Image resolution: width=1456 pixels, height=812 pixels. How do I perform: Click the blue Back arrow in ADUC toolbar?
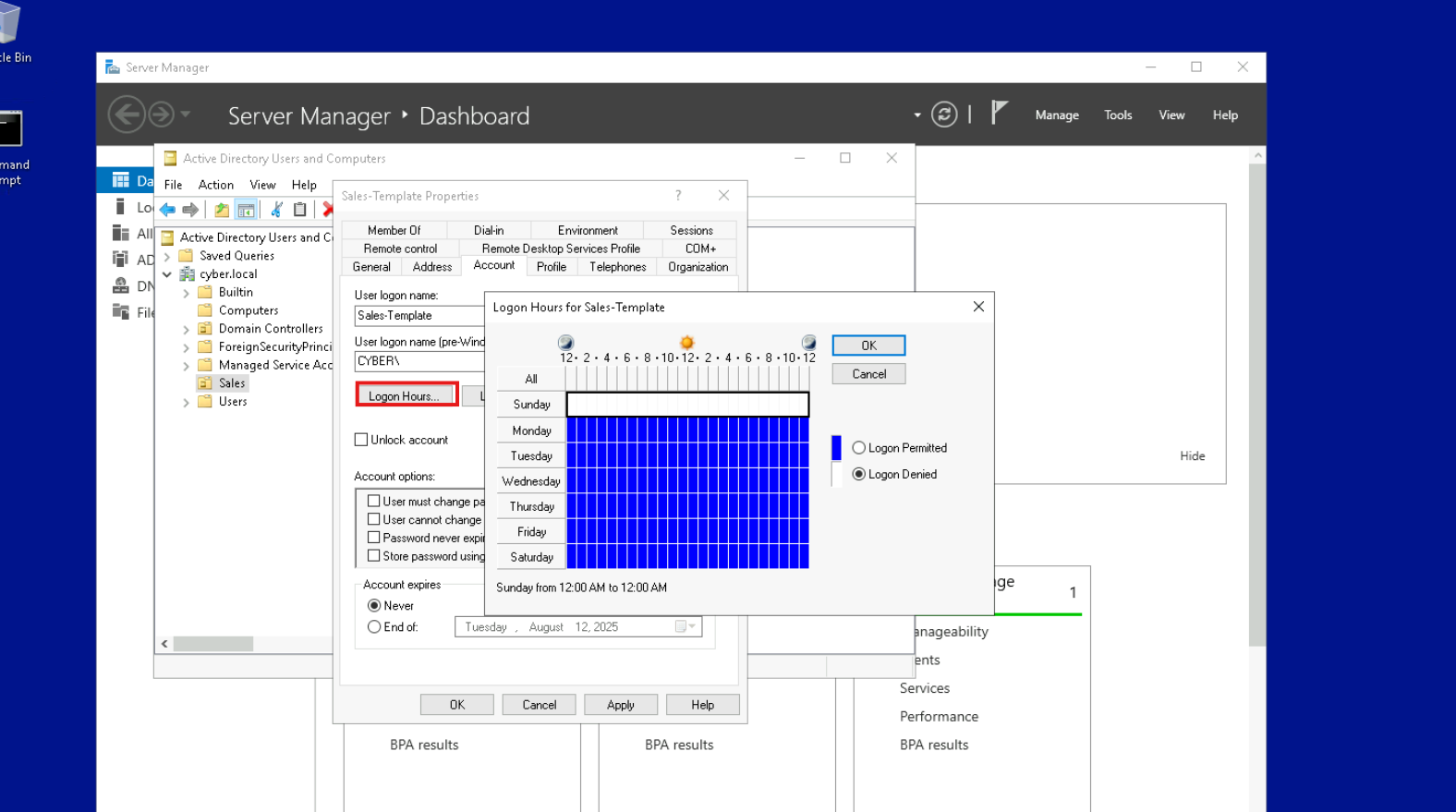167,210
